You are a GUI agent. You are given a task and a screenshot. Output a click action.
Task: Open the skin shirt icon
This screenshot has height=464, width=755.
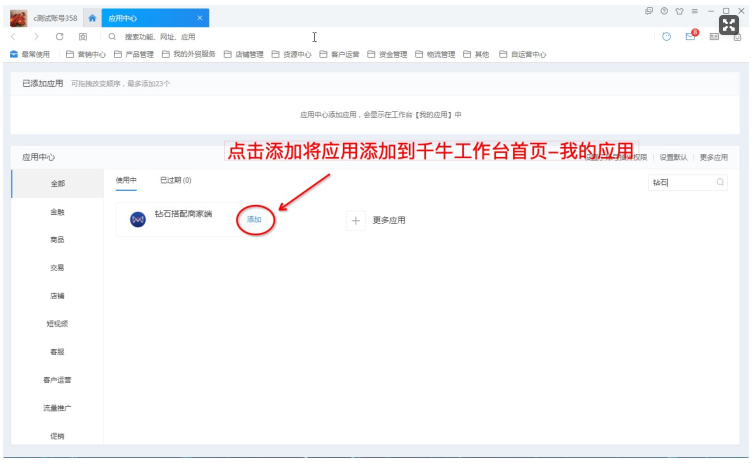click(679, 11)
